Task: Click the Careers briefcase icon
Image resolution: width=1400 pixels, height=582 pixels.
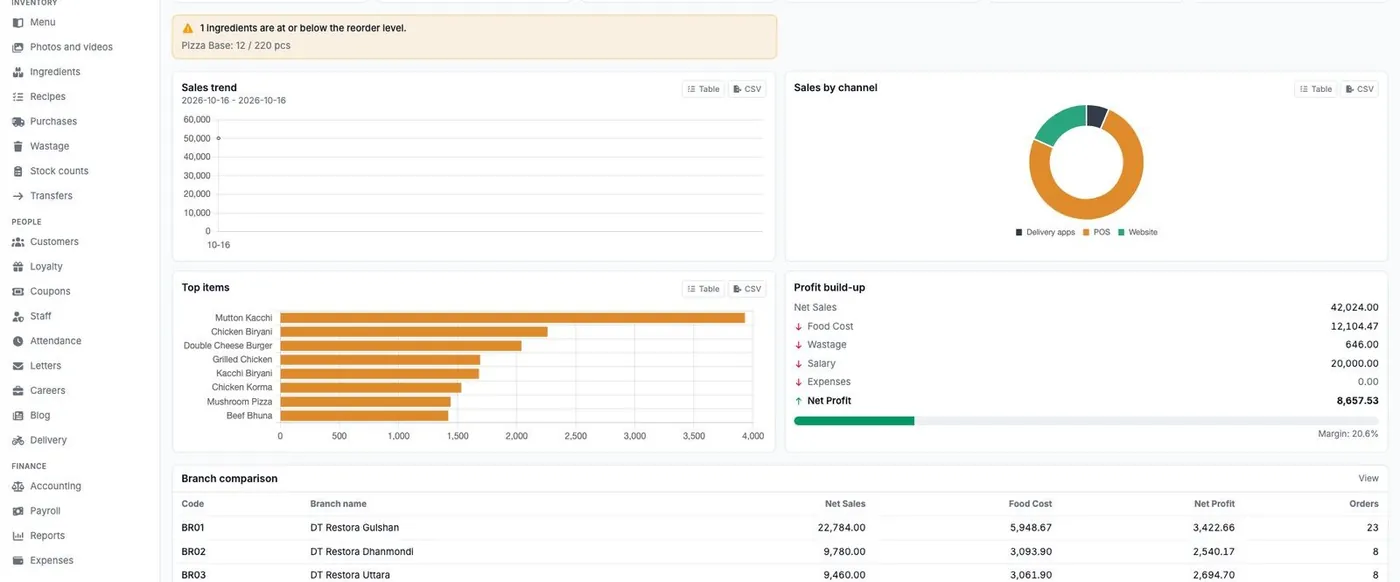Action: tap(18, 390)
